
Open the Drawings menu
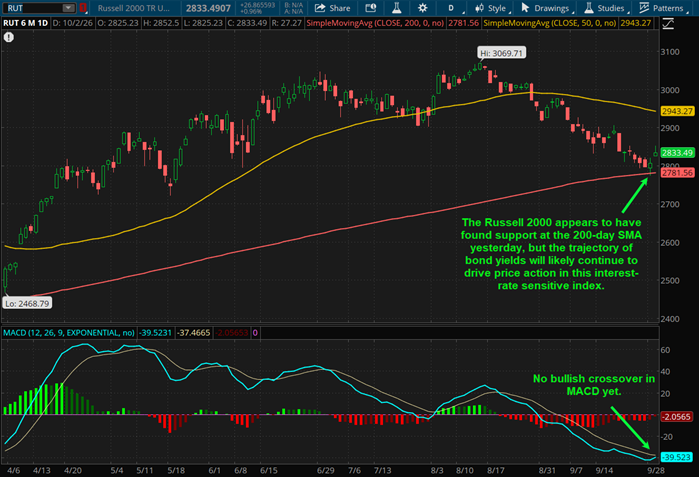pos(547,8)
